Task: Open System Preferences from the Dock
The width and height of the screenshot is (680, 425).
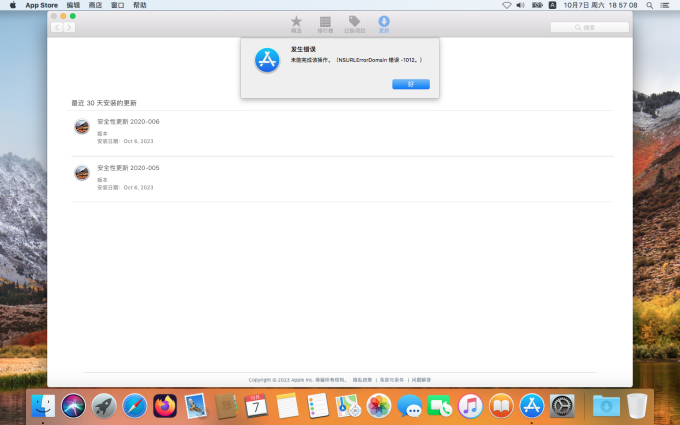Action: pyautogui.click(x=562, y=406)
